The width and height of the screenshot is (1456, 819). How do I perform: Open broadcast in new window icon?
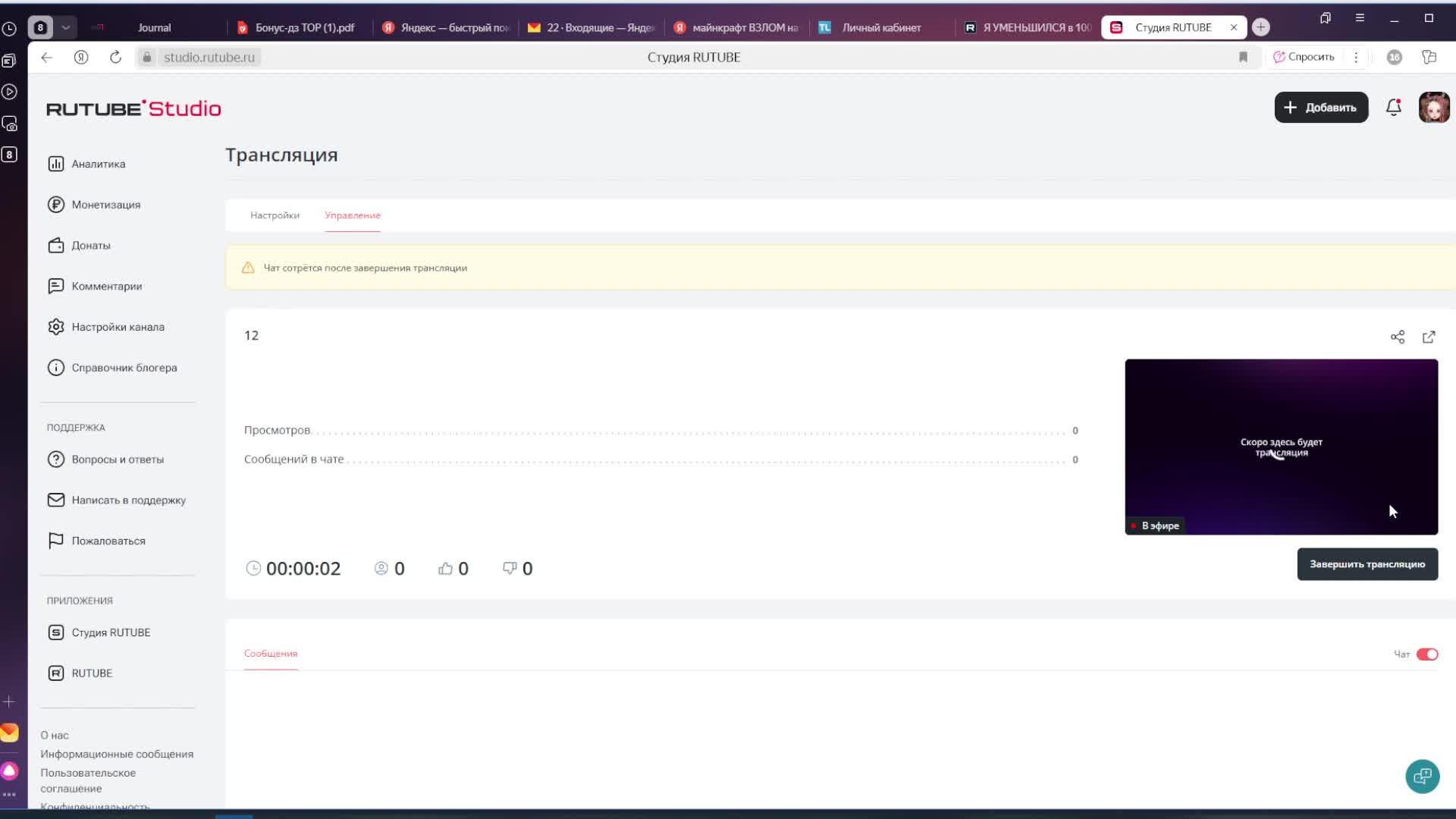(1429, 337)
